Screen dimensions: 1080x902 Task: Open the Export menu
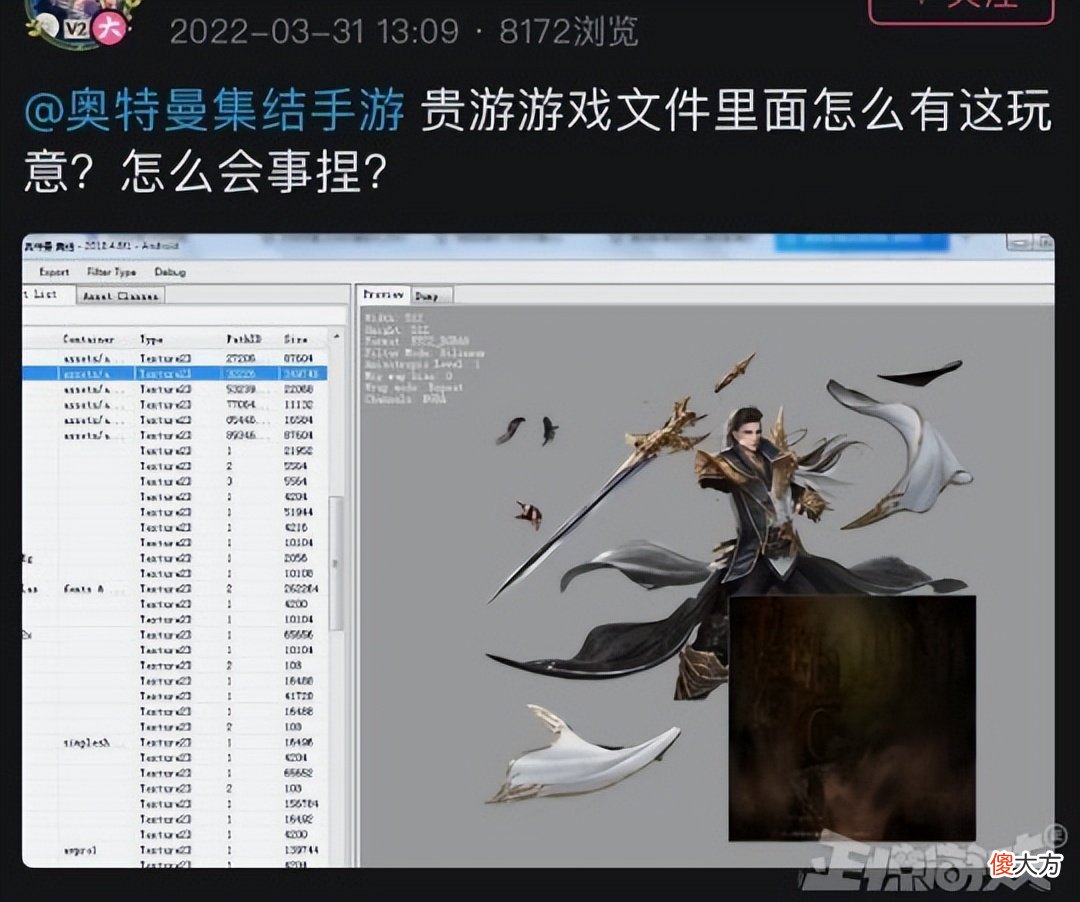tap(54, 272)
